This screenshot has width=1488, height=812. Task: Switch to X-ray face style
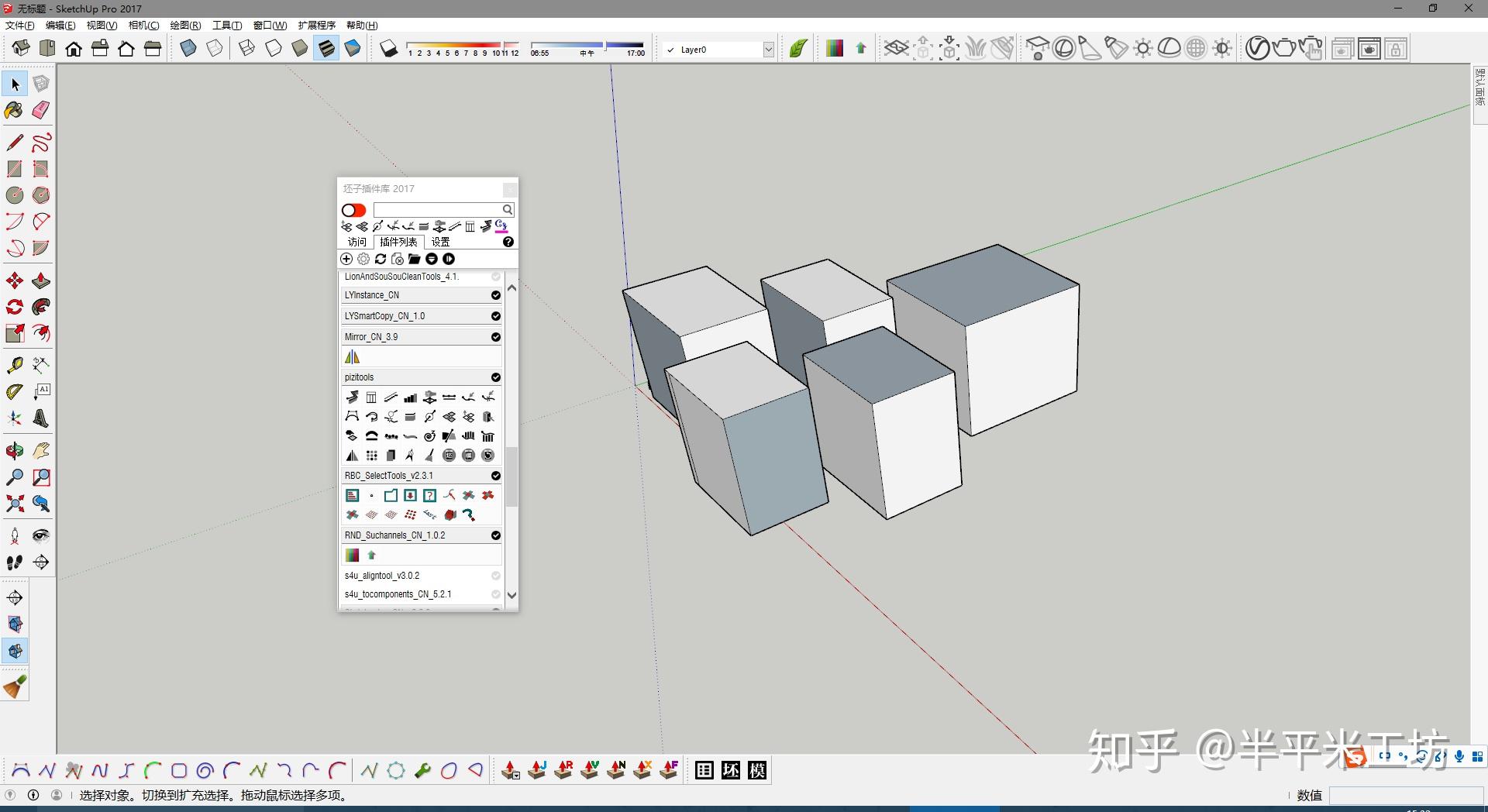pos(188,49)
